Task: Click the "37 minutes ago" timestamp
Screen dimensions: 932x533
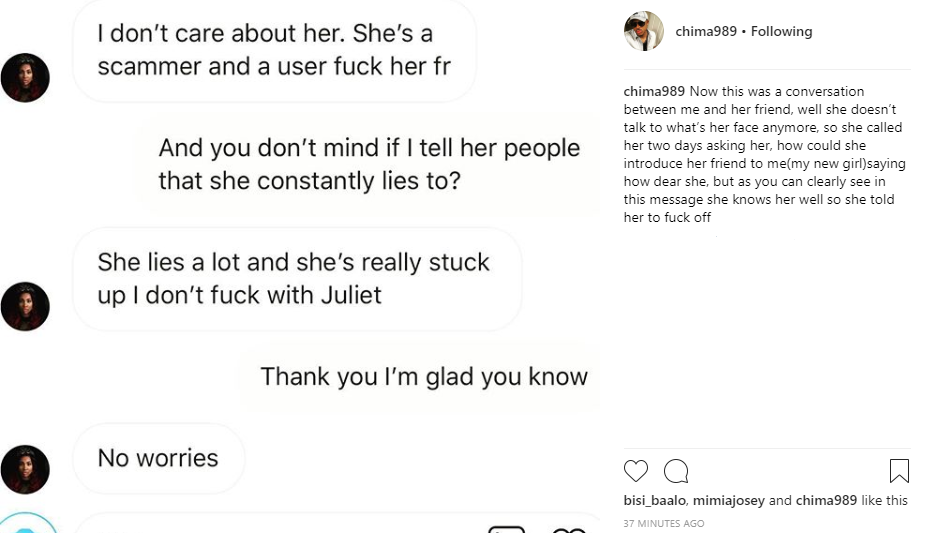Action: (663, 523)
